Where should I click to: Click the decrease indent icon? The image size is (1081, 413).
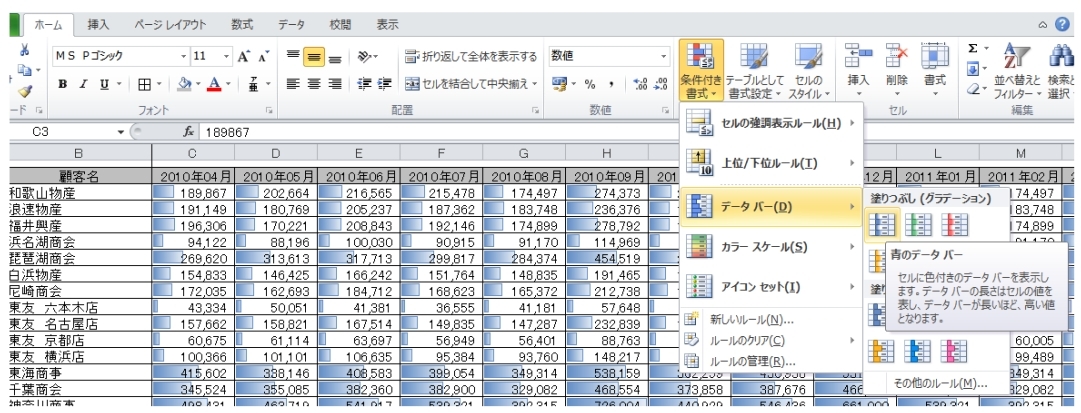coord(364,84)
